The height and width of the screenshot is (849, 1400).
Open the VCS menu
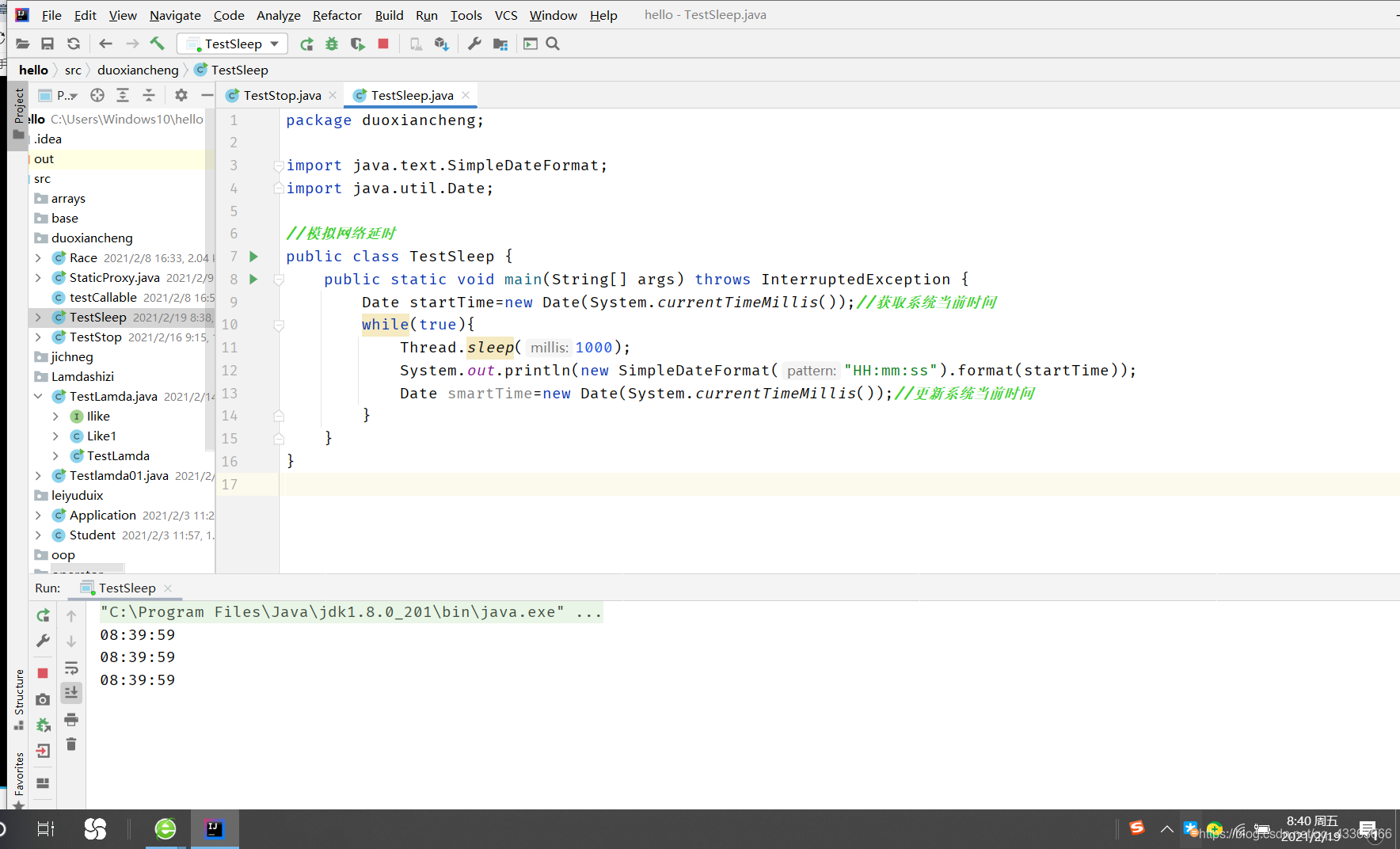click(x=506, y=15)
